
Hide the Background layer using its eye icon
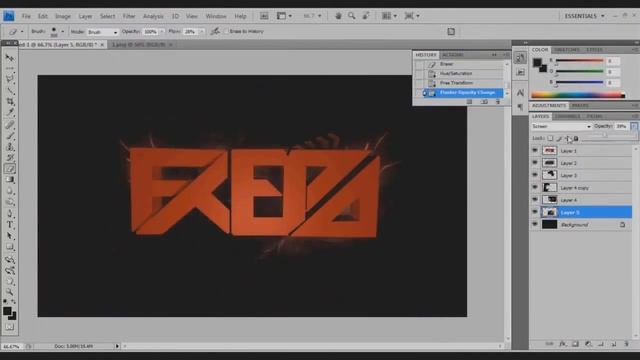click(x=535, y=224)
